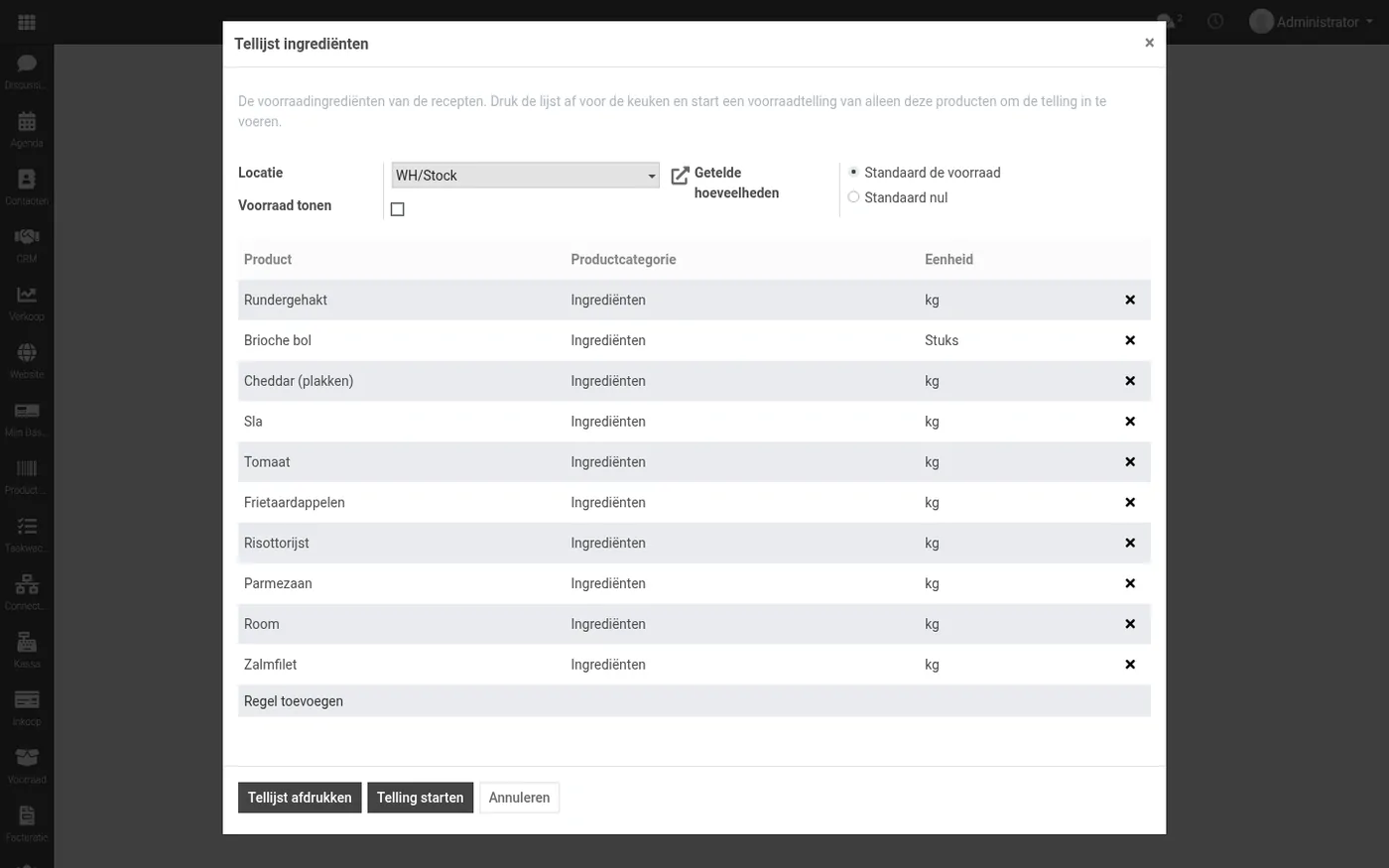Select the Room product cell
Screen dimensions: 1389x868
401,624
